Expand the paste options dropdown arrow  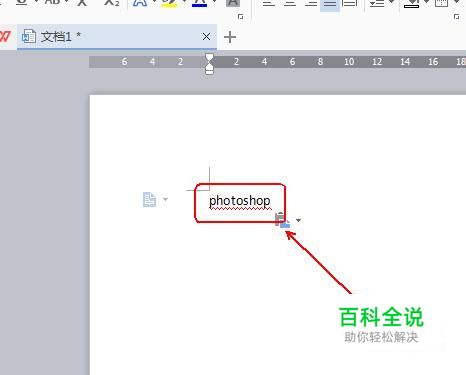(x=298, y=220)
